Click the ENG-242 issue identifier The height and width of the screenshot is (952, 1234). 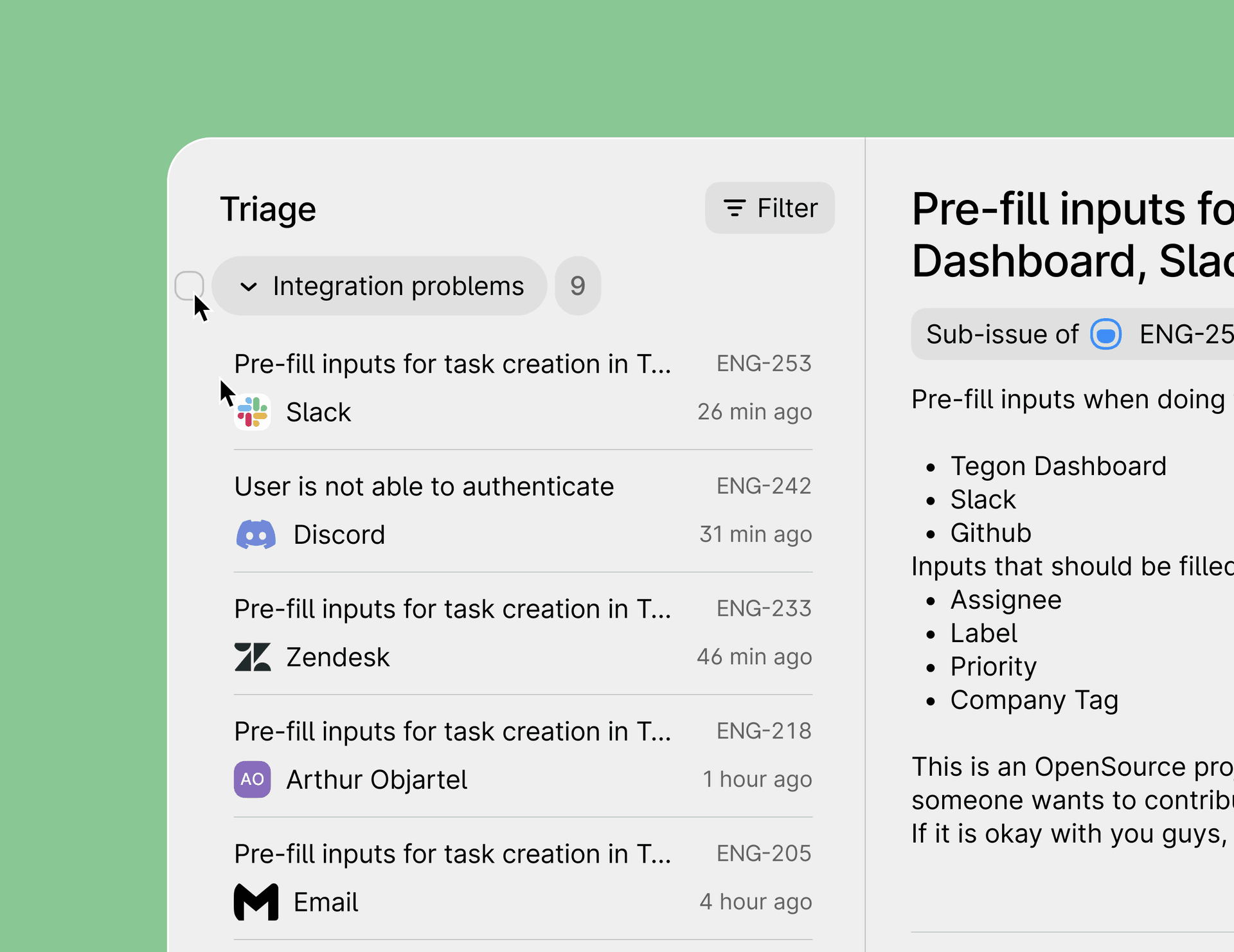pos(764,487)
